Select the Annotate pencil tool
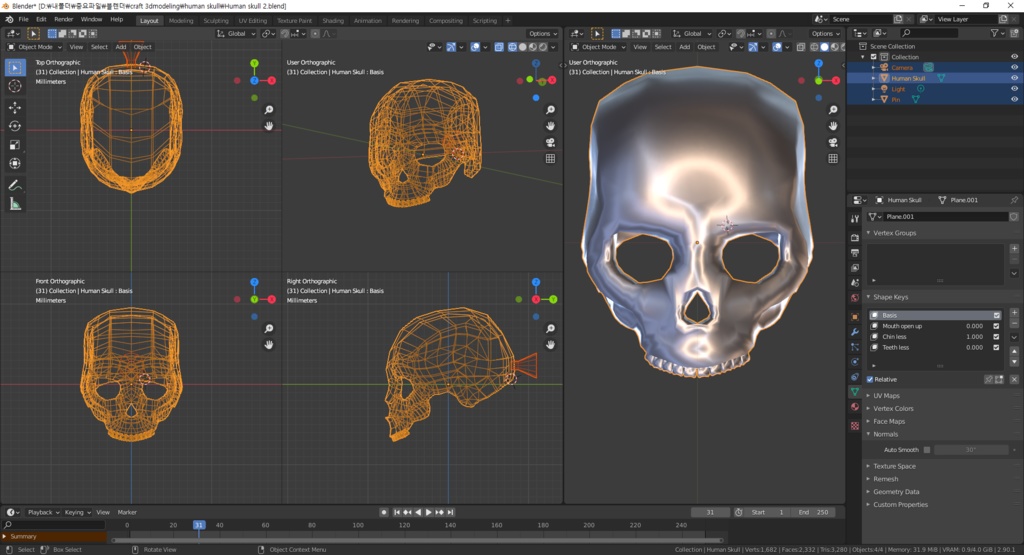This screenshot has width=1024, height=555. click(15, 185)
